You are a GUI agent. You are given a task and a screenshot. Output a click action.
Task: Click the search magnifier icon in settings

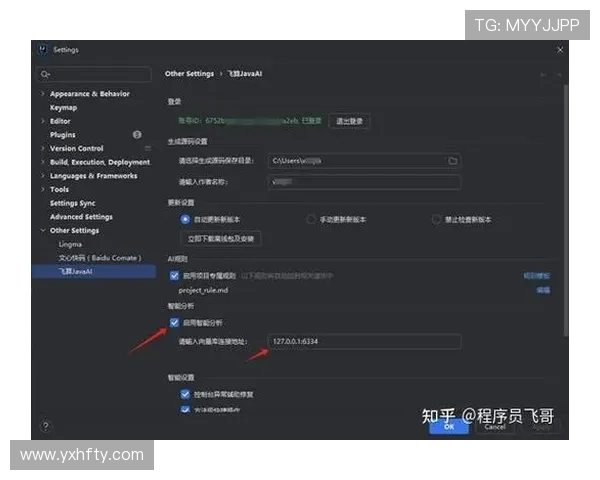45,74
